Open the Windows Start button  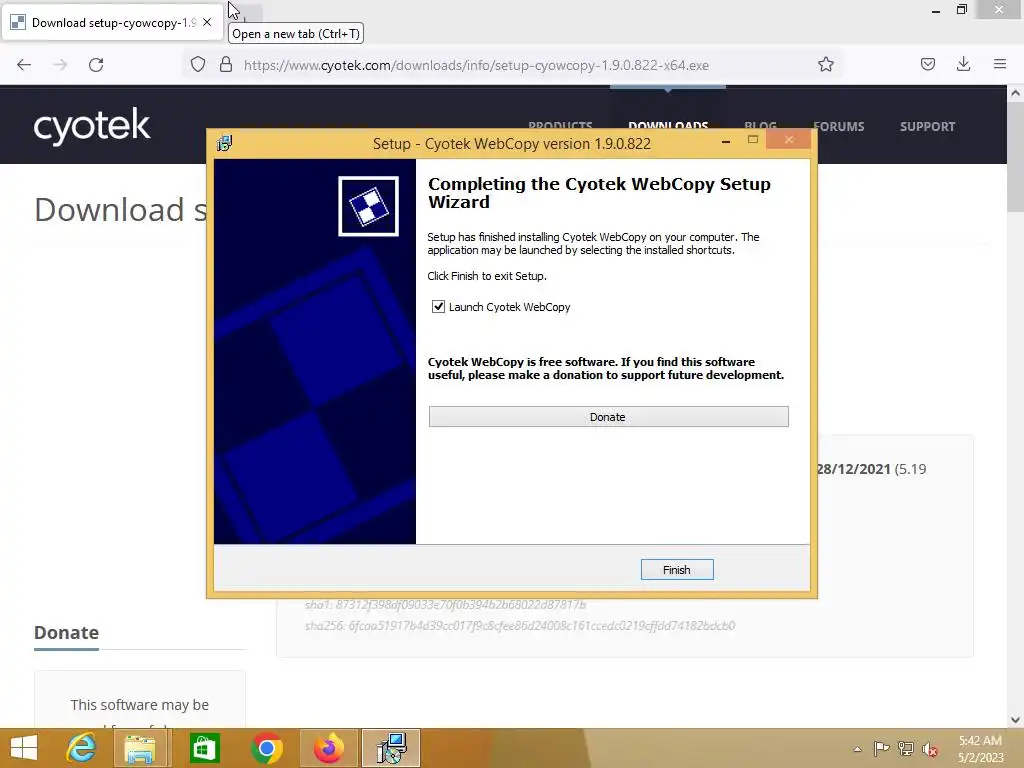click(x=25, y=748)
